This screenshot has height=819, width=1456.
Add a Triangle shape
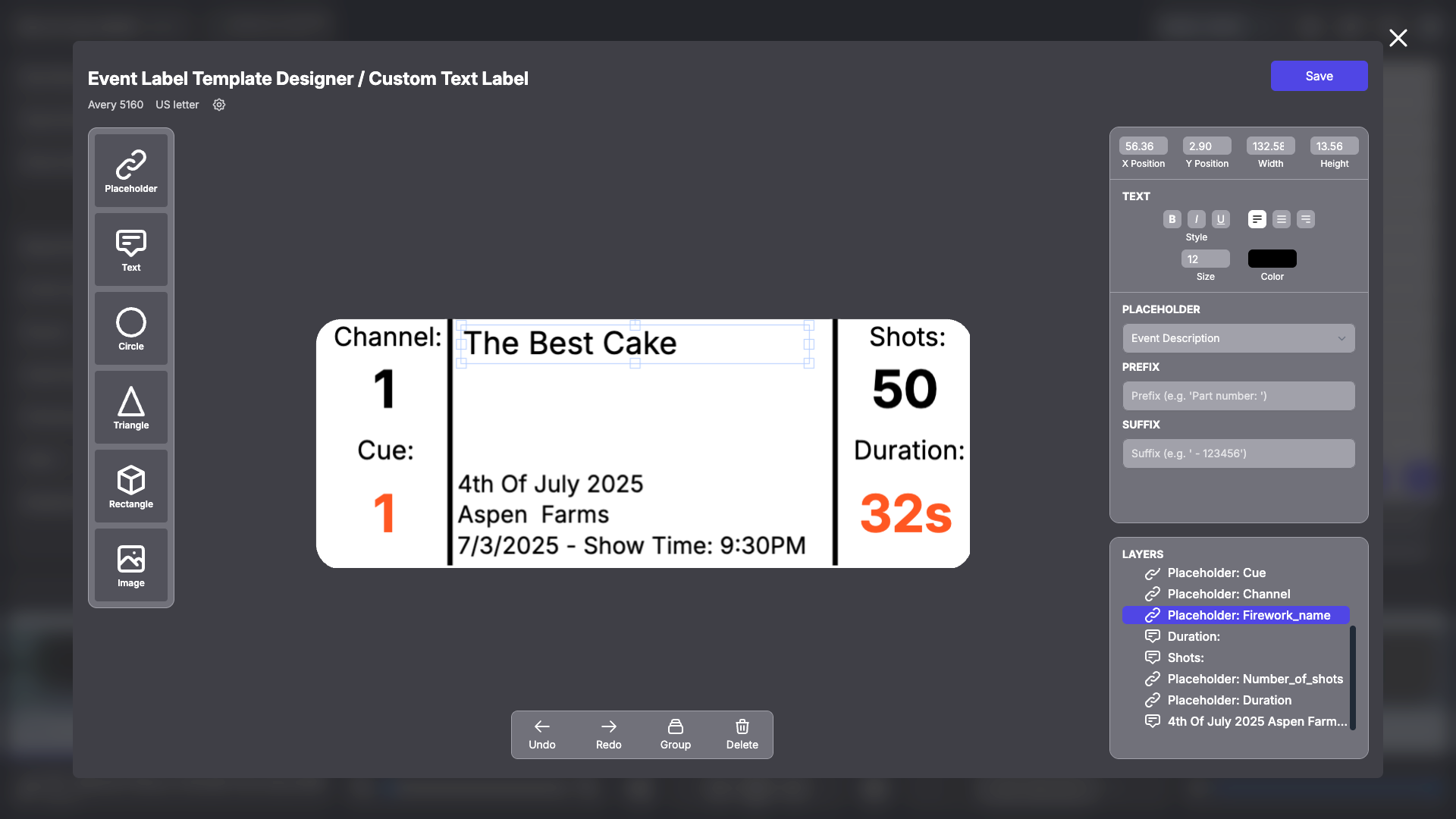click(x=130, y=407)
